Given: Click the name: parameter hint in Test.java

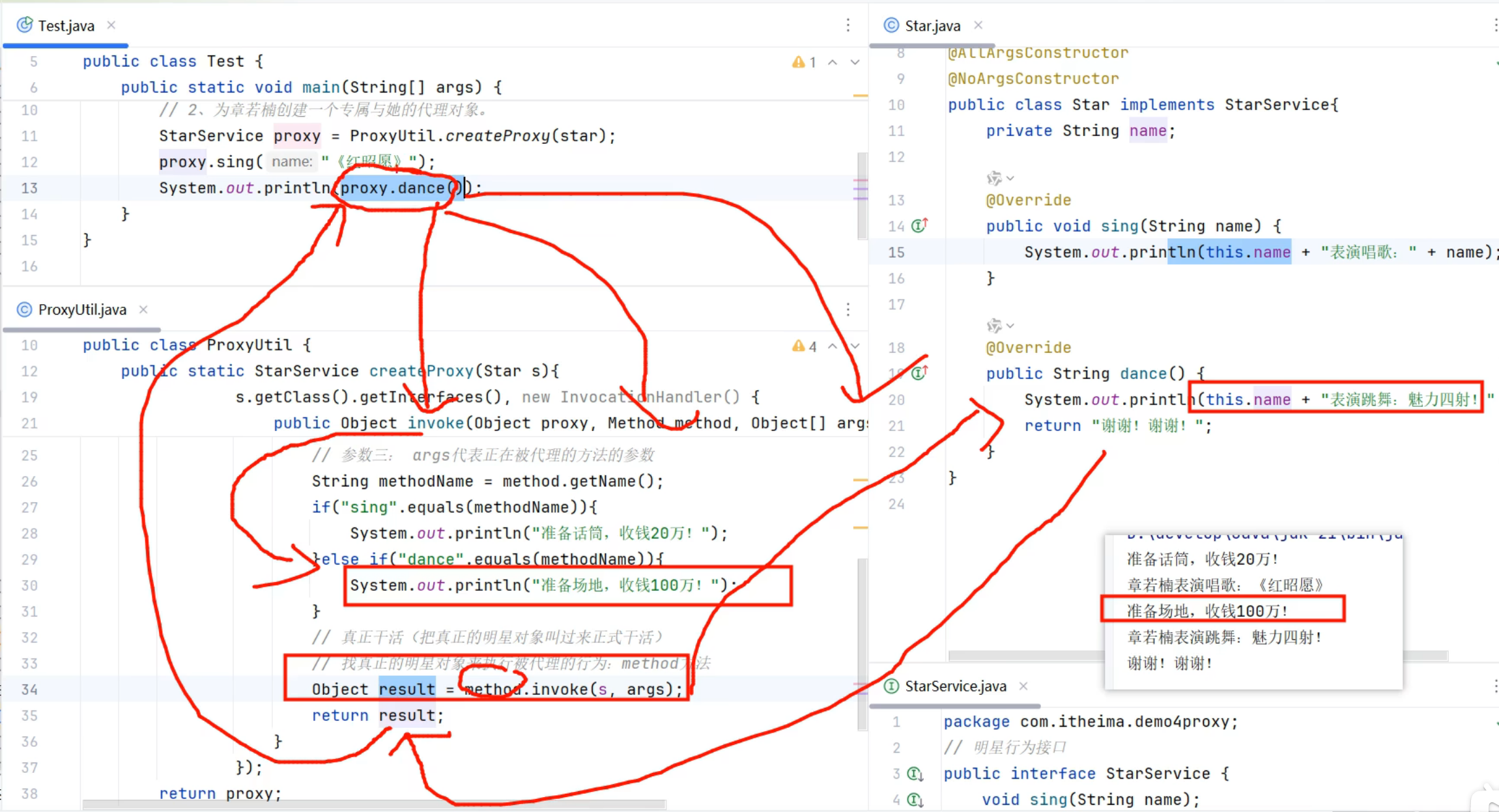Looking at the screenshot, I should [x=292, y=161].
